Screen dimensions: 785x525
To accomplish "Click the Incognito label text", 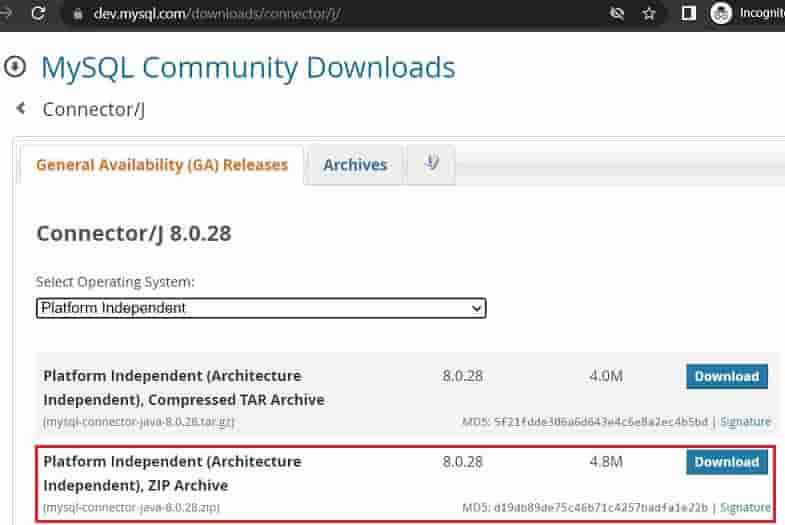I will coord(762,14).
